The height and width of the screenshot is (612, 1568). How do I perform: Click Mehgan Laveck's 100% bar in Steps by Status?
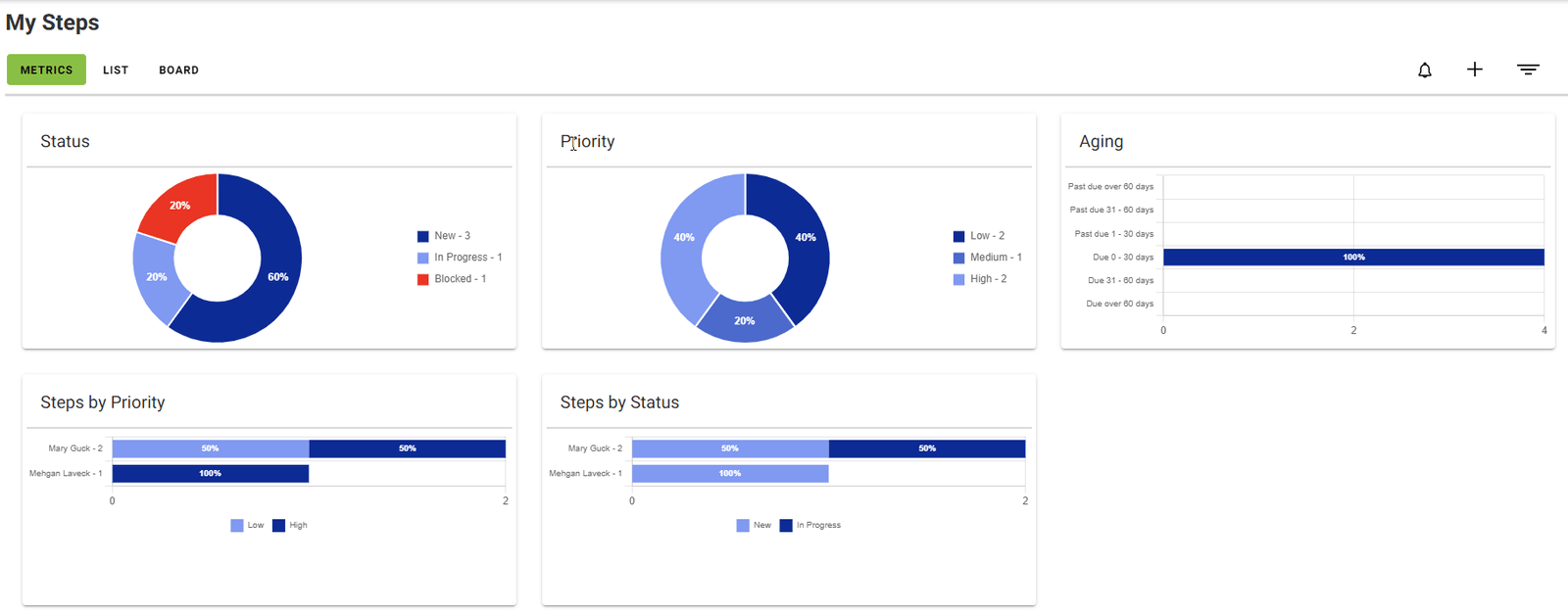point(730,474)
